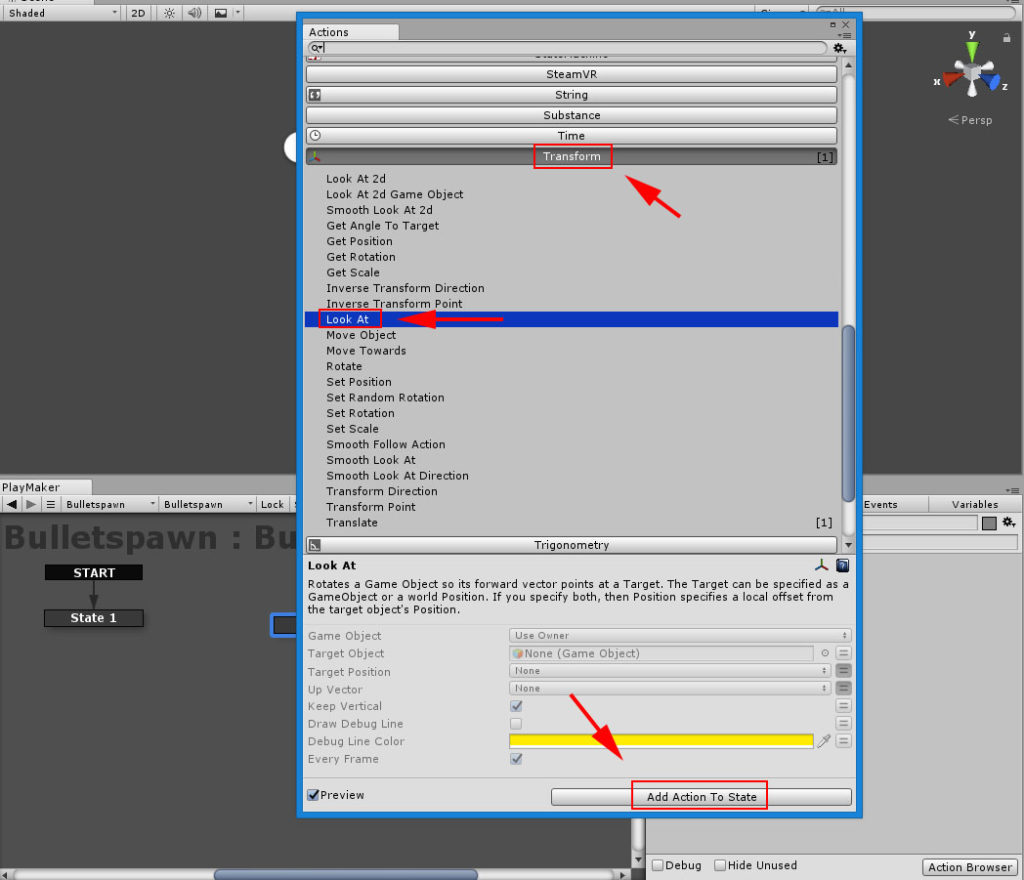
Task: Open the Game Object 'Use Owner' dropdown
Action: pyautogui.click(x=678, y=635)
